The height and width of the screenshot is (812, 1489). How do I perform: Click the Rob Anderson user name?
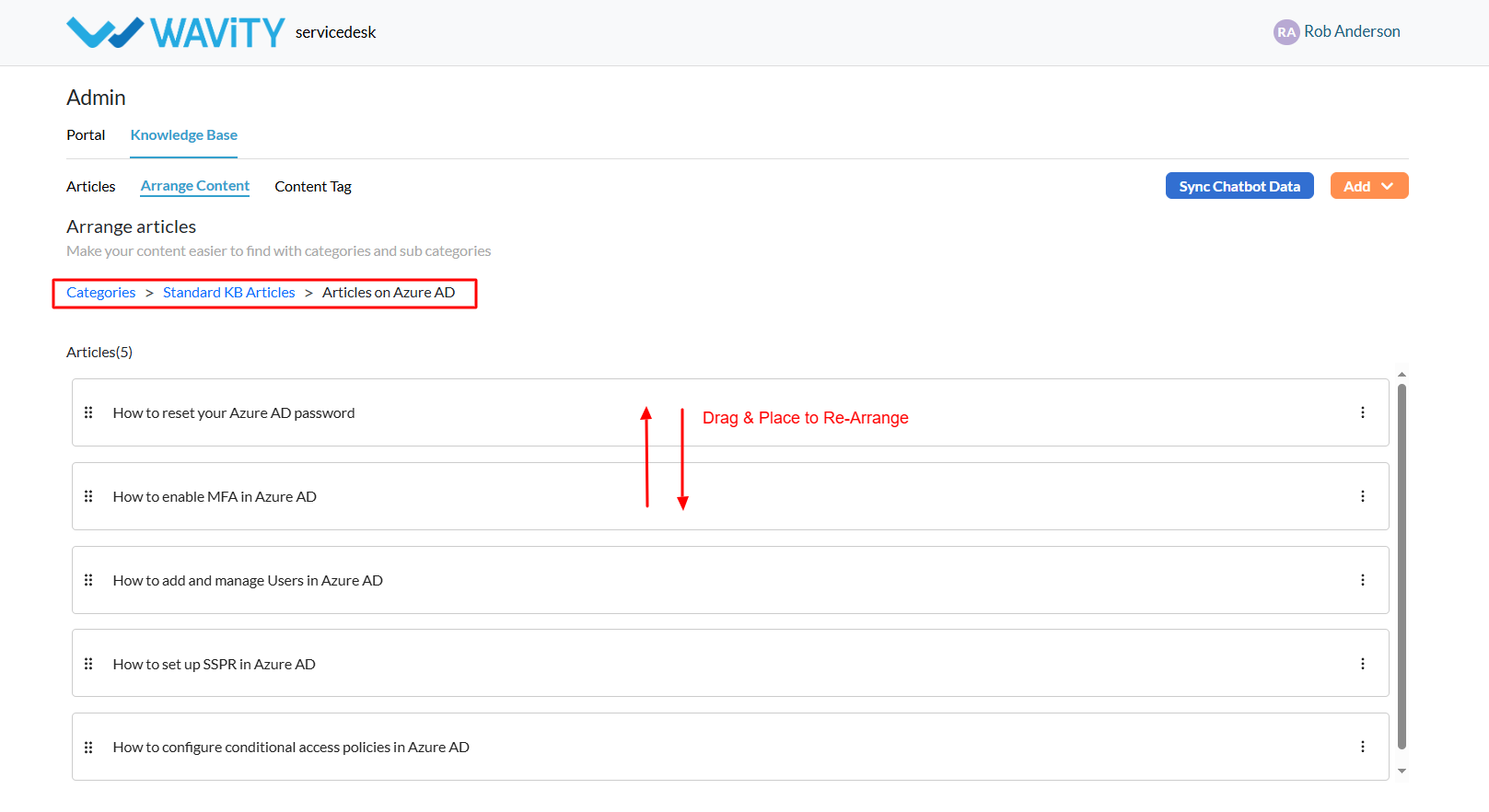click(x=1352, y=31)
